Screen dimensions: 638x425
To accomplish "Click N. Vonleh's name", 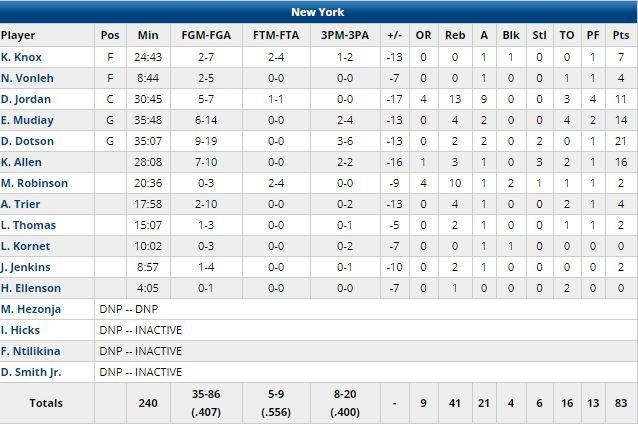I will (x=27, y=78).
